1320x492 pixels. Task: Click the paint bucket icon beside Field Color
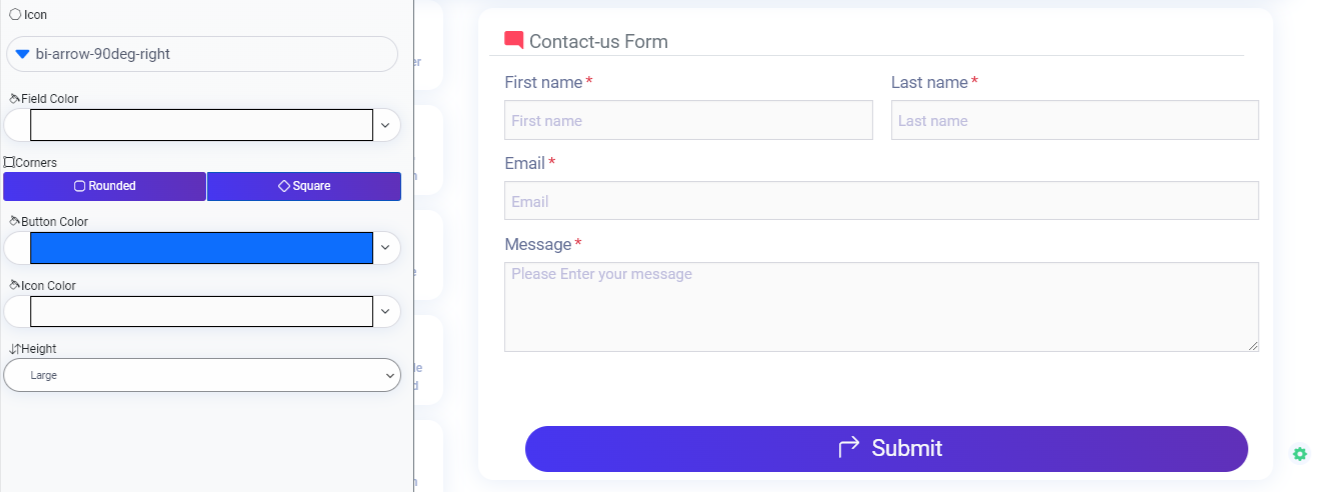14,99
